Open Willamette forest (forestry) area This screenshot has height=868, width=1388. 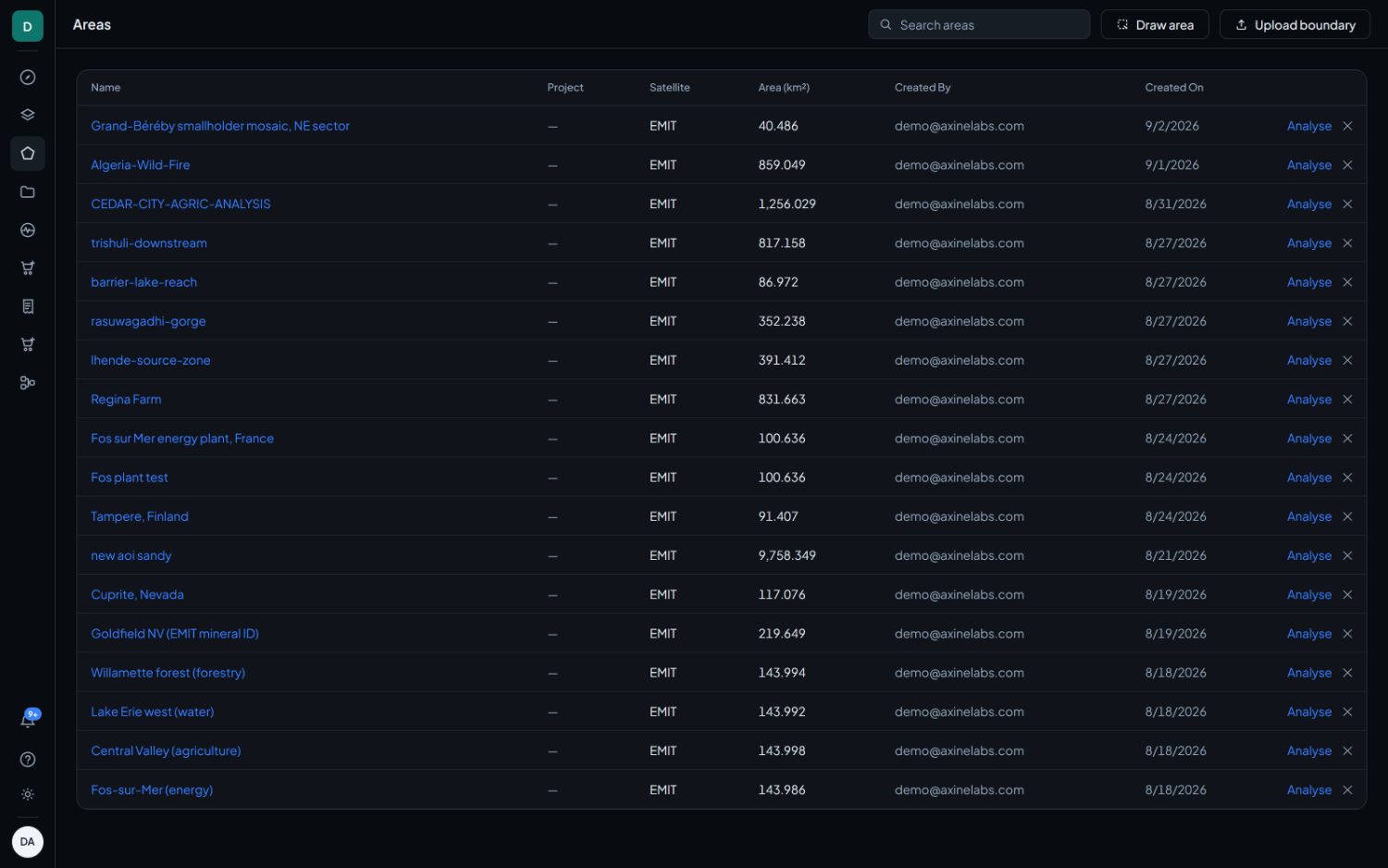(x=167, y=673)
